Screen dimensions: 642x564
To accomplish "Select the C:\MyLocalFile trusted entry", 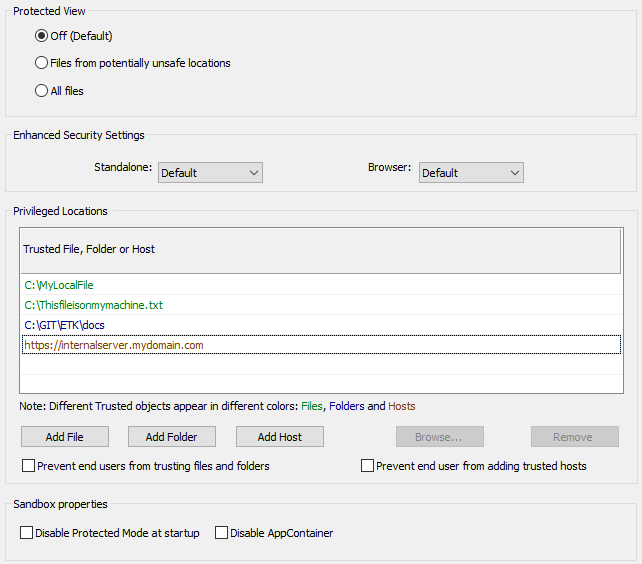I will tap(59, 285).
